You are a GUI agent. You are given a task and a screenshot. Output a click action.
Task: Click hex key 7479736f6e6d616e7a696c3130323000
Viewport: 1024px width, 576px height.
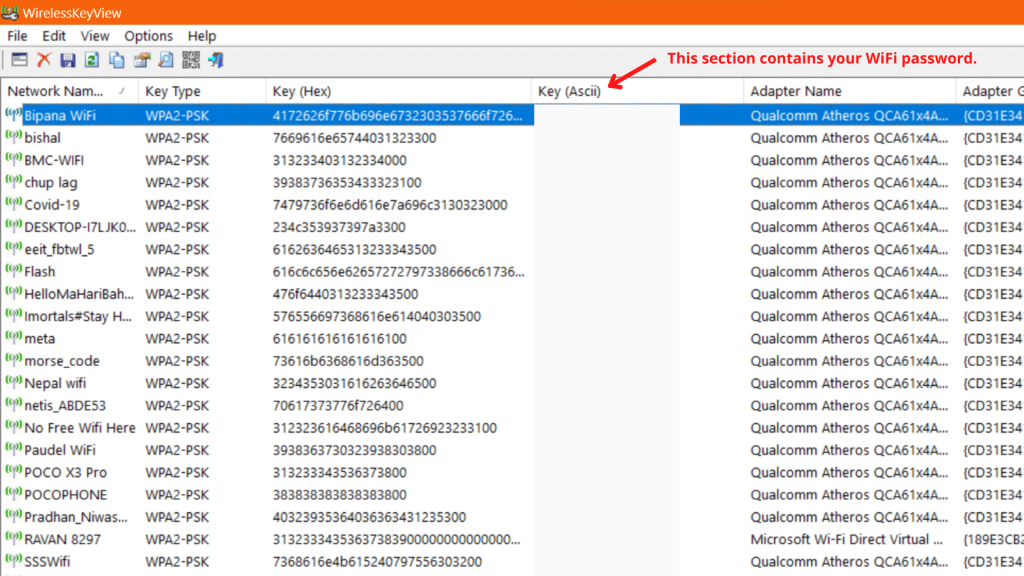coord(390,204)
